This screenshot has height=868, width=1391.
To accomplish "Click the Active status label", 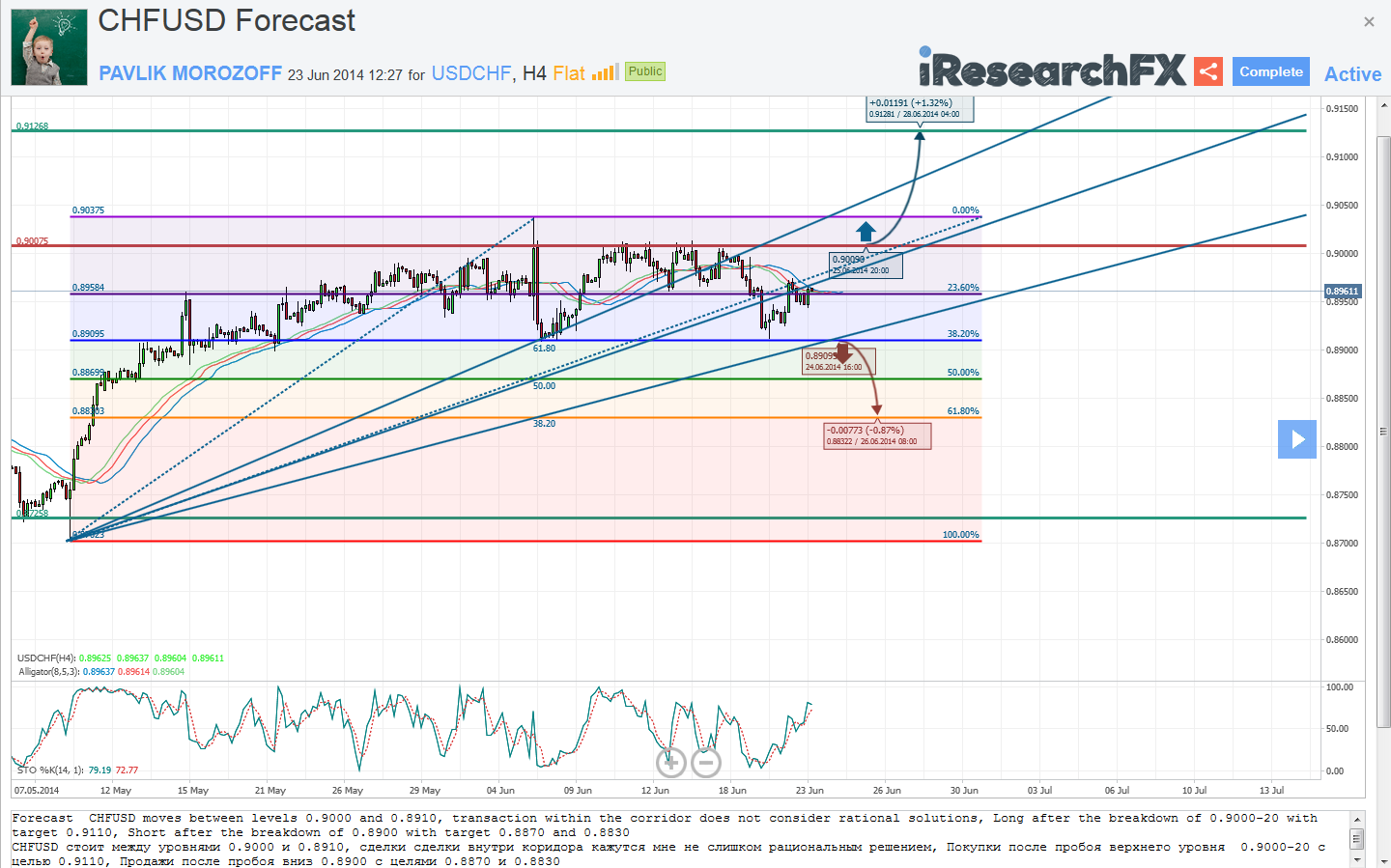I will click(1352, 74).
